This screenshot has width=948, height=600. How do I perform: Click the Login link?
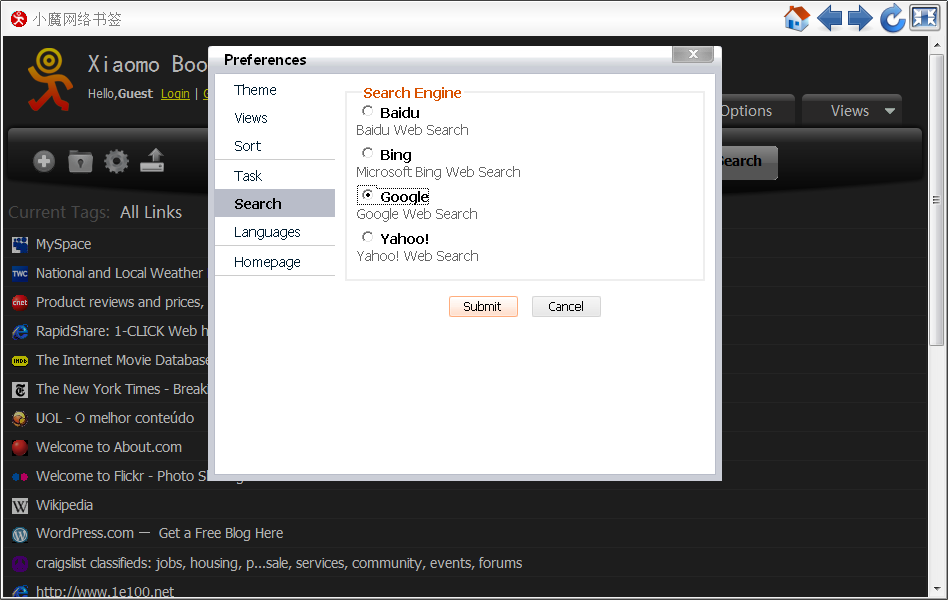pos(175,94)
